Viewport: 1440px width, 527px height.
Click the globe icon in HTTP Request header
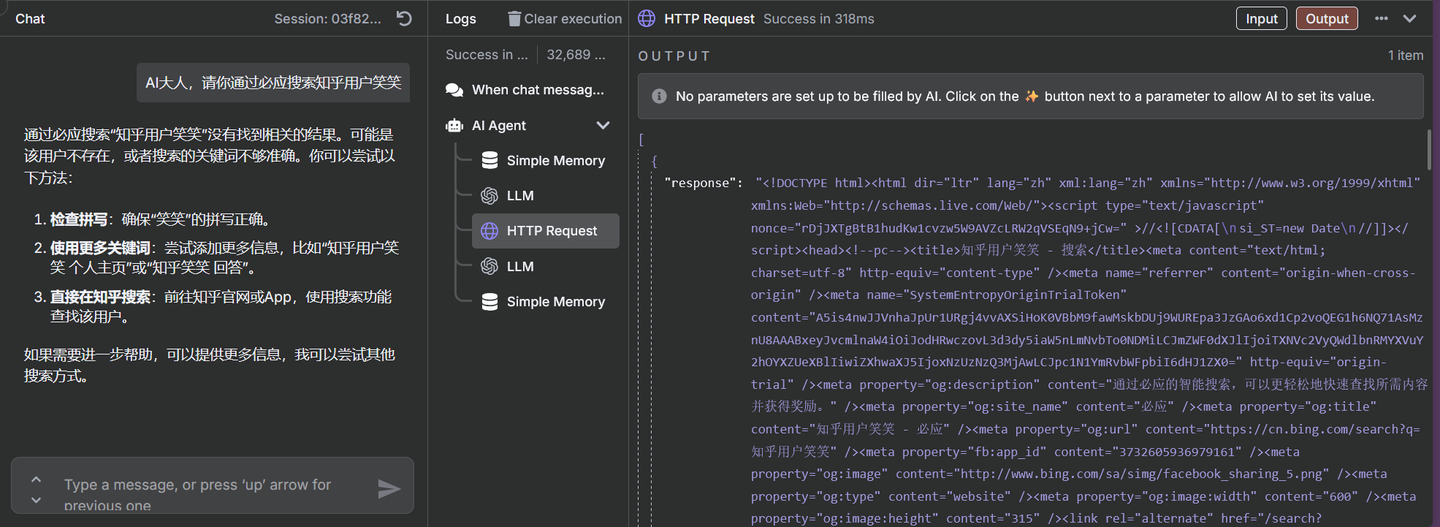pos(647,18)
